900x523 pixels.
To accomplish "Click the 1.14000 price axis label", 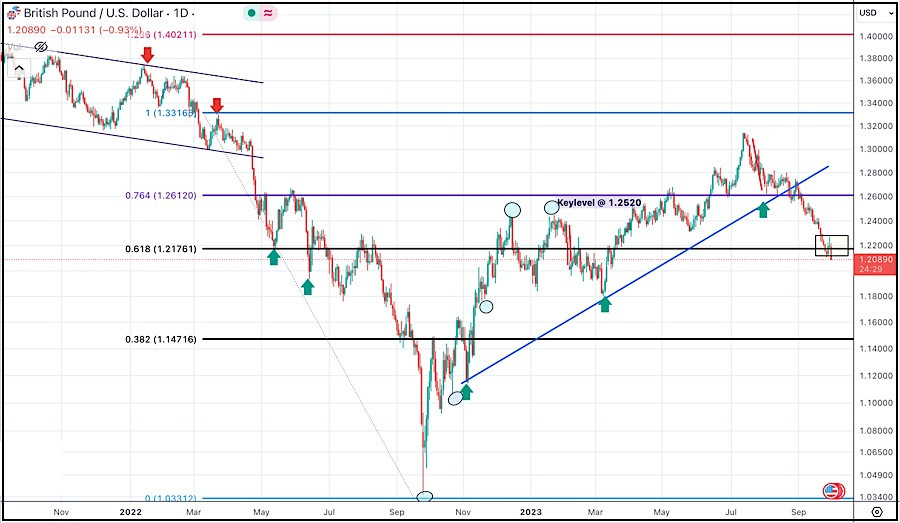I will pos(876,348).
